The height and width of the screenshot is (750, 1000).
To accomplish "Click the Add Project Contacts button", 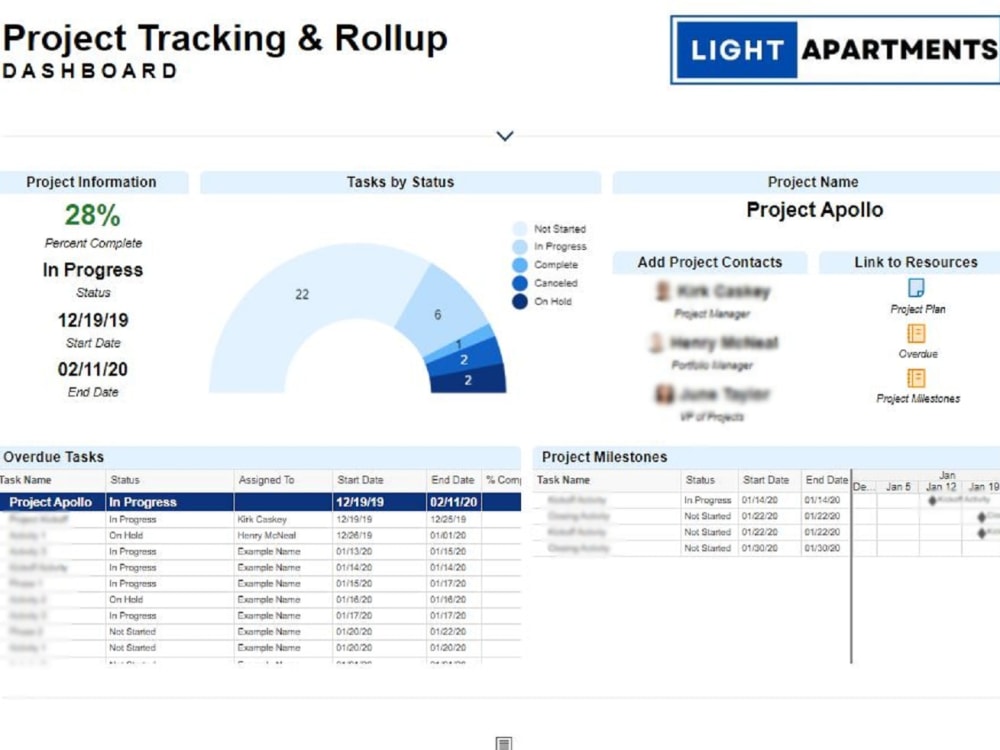I will pyautogui.click(x=709, y=262).
